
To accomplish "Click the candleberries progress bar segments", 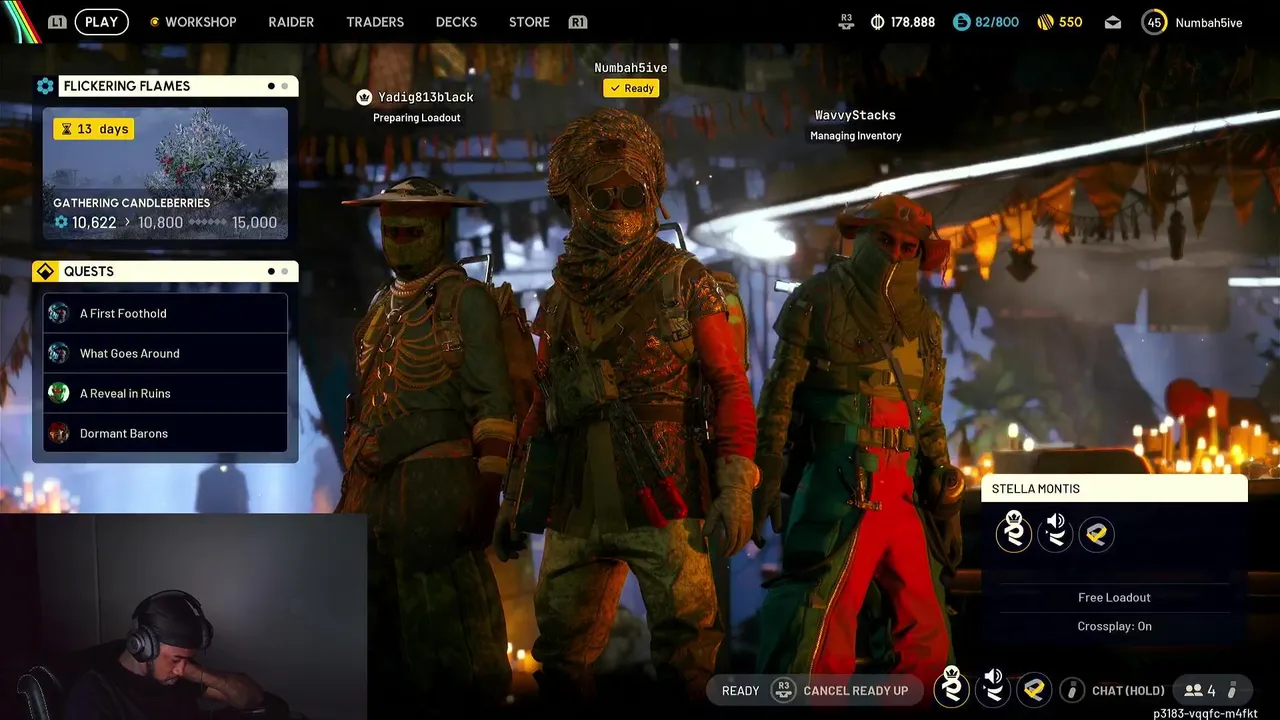I will pos(207,223).
